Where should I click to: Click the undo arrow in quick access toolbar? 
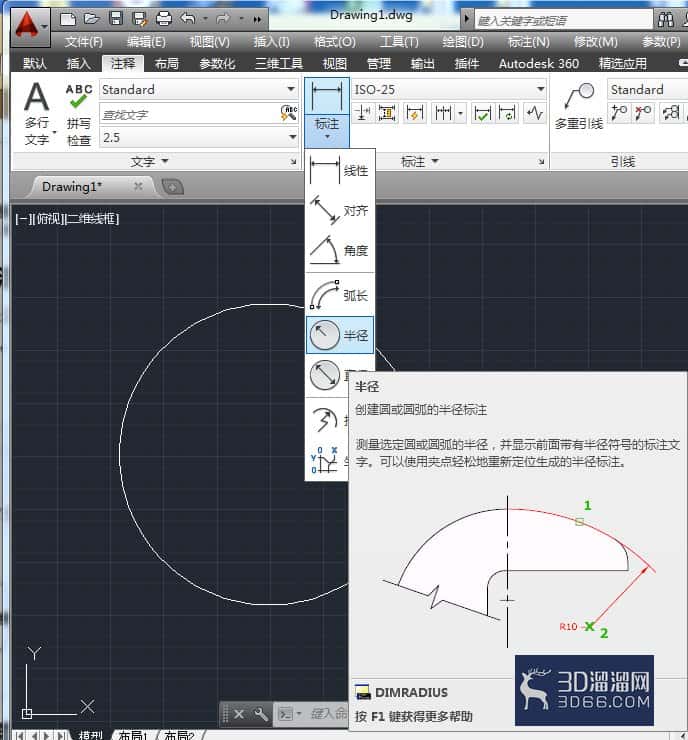pos(188,19)
